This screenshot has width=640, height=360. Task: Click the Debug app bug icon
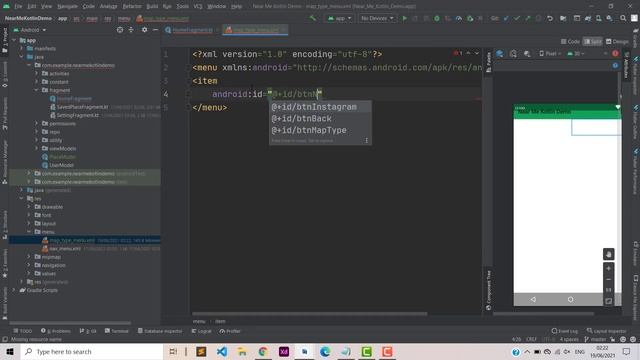tap(437, 18)
